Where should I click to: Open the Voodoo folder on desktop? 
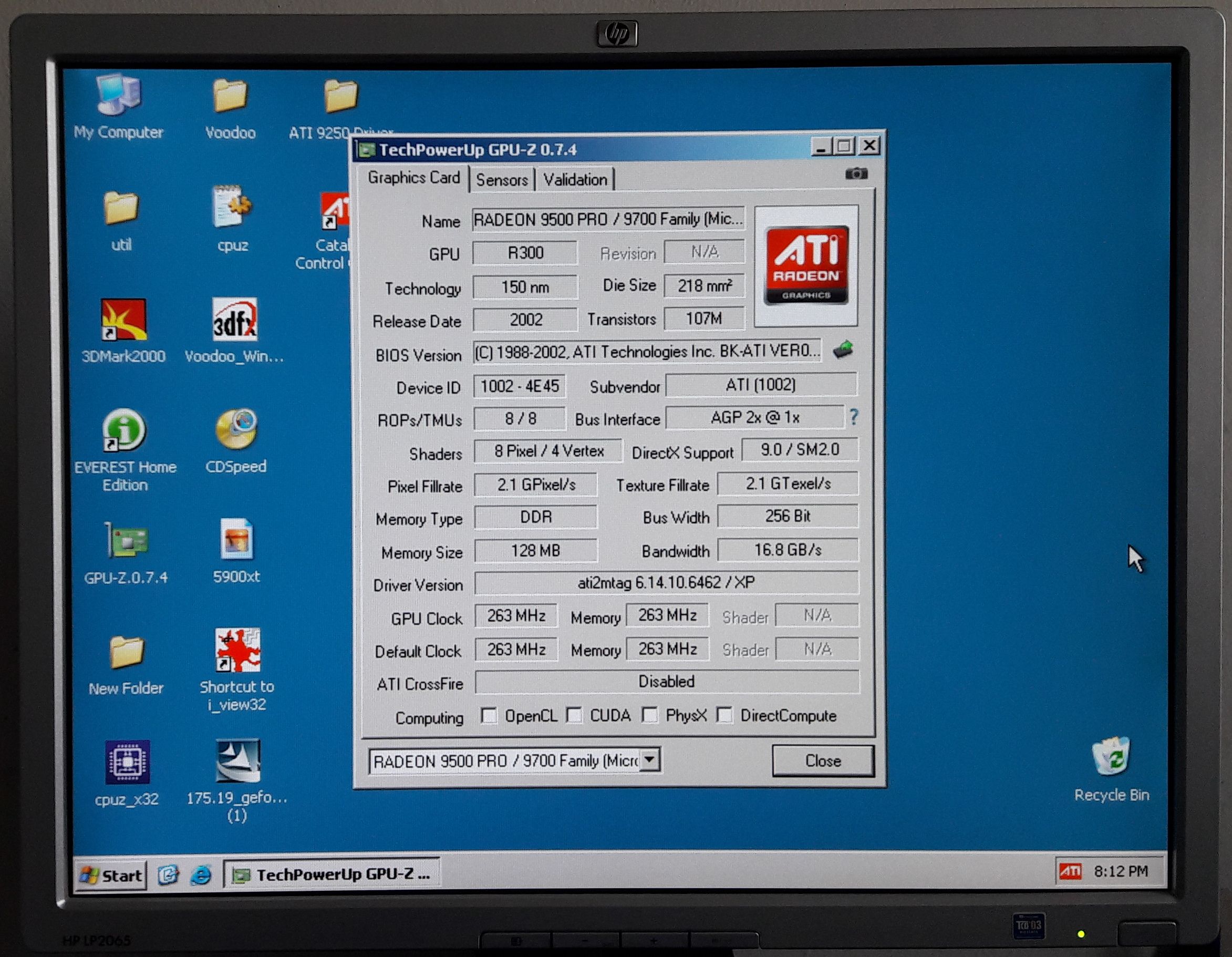pyautogui.click(x=230, y=95)
